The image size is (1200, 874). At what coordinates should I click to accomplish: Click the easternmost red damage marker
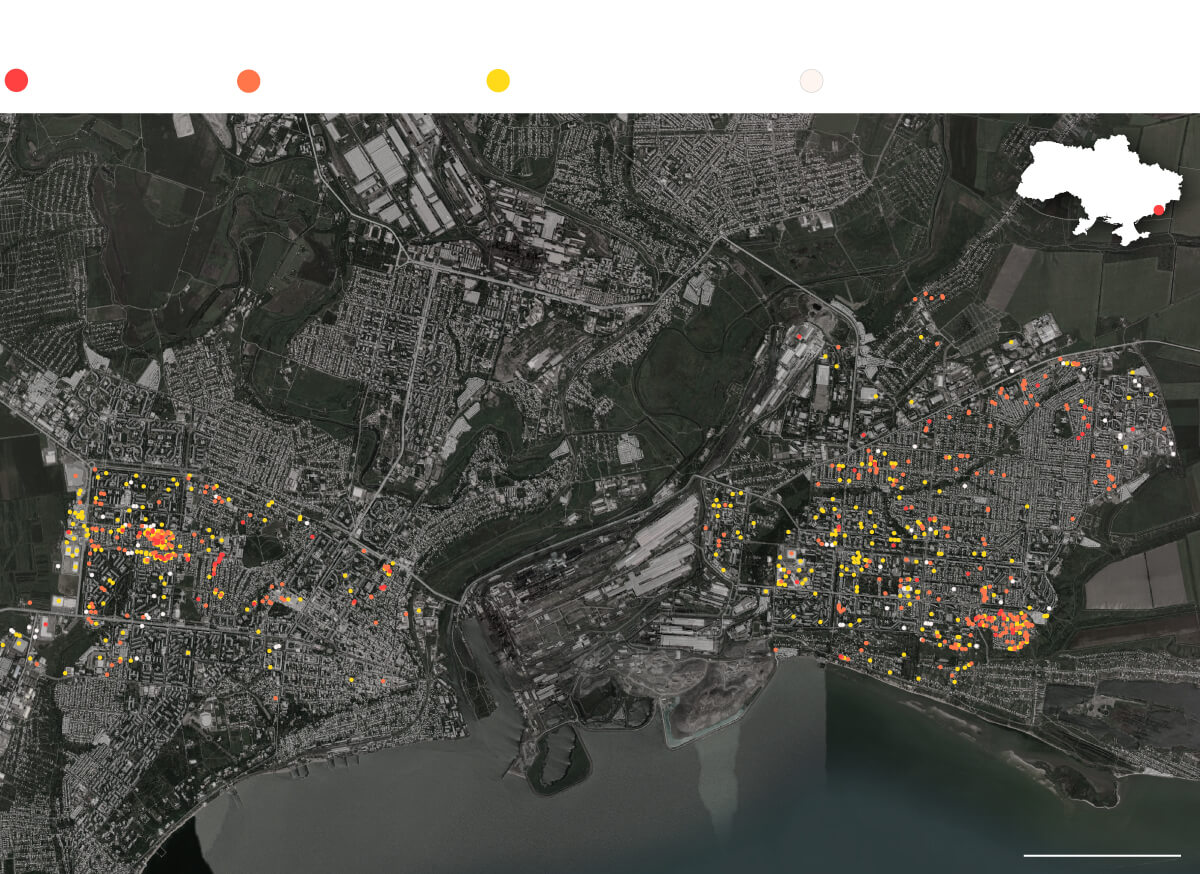[x=1170, y=453]
